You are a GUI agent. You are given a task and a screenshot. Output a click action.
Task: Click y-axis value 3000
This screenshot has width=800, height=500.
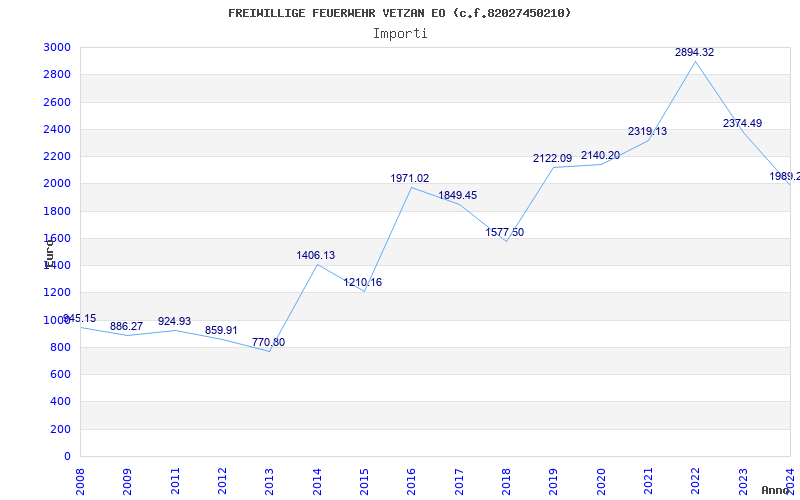[58, 47]
